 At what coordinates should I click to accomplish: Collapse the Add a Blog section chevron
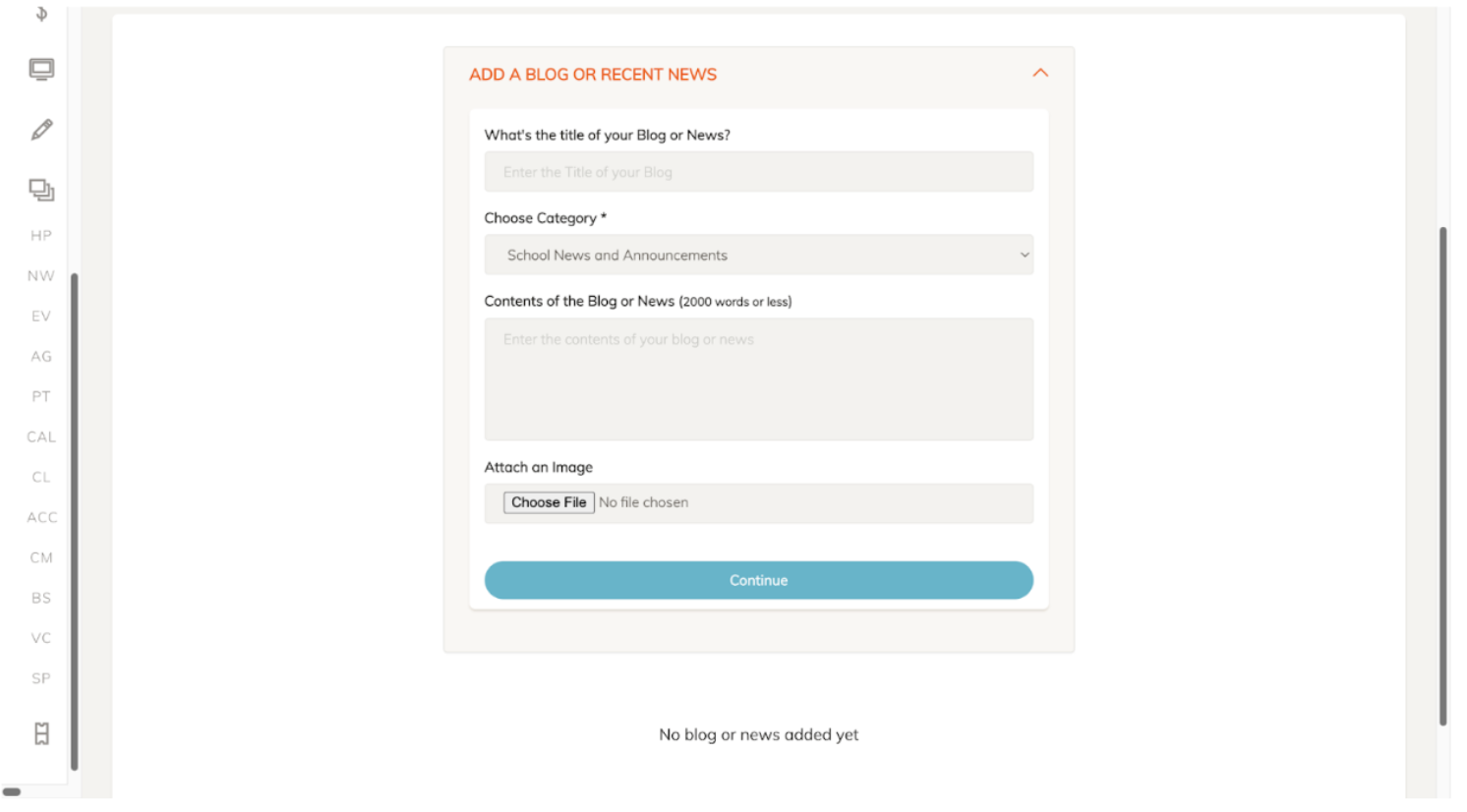click(x=1040, y=74)
